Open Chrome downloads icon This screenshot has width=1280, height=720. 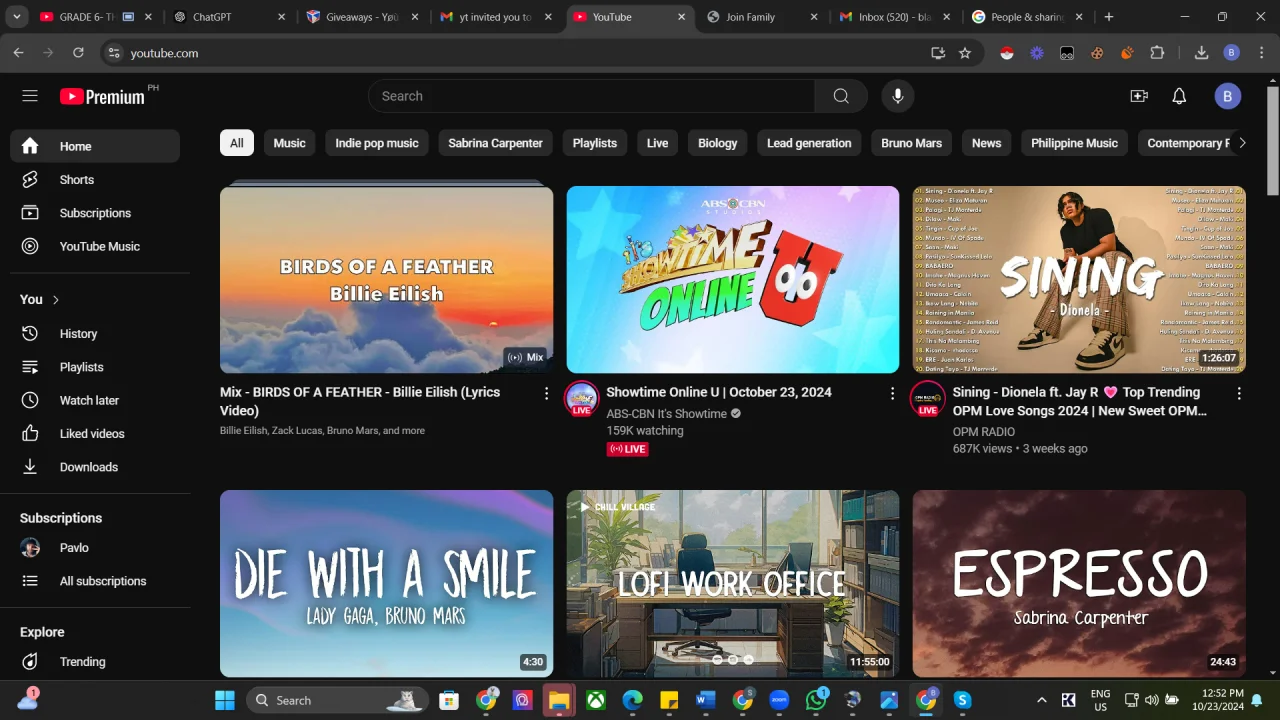click(1202, 53)
